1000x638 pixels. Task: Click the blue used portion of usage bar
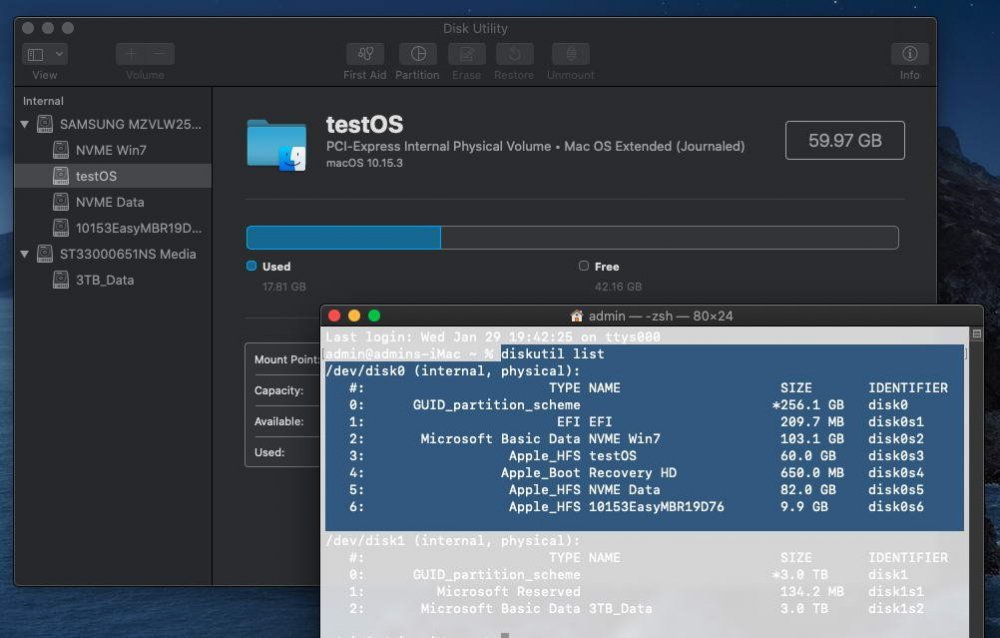tap(344, 237)
